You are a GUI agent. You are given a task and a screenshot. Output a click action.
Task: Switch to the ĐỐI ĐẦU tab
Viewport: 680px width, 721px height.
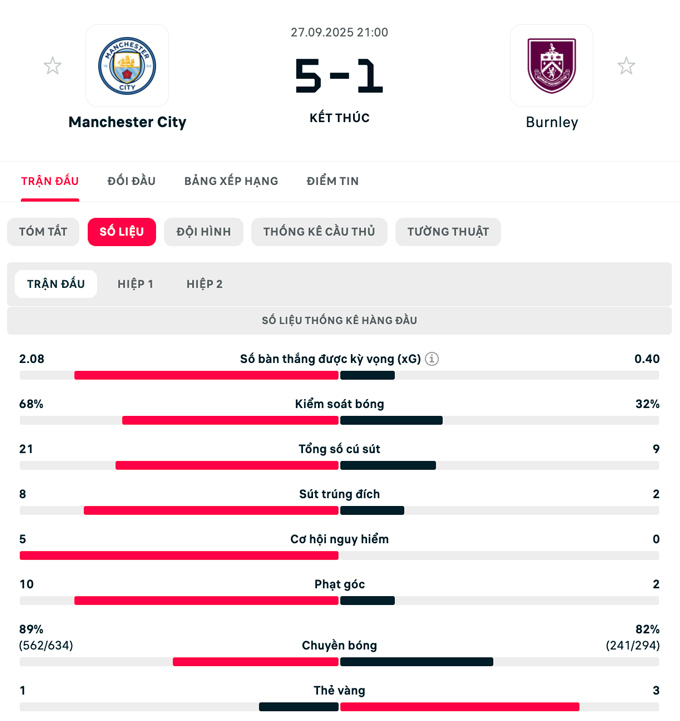[x=132, y=181]
